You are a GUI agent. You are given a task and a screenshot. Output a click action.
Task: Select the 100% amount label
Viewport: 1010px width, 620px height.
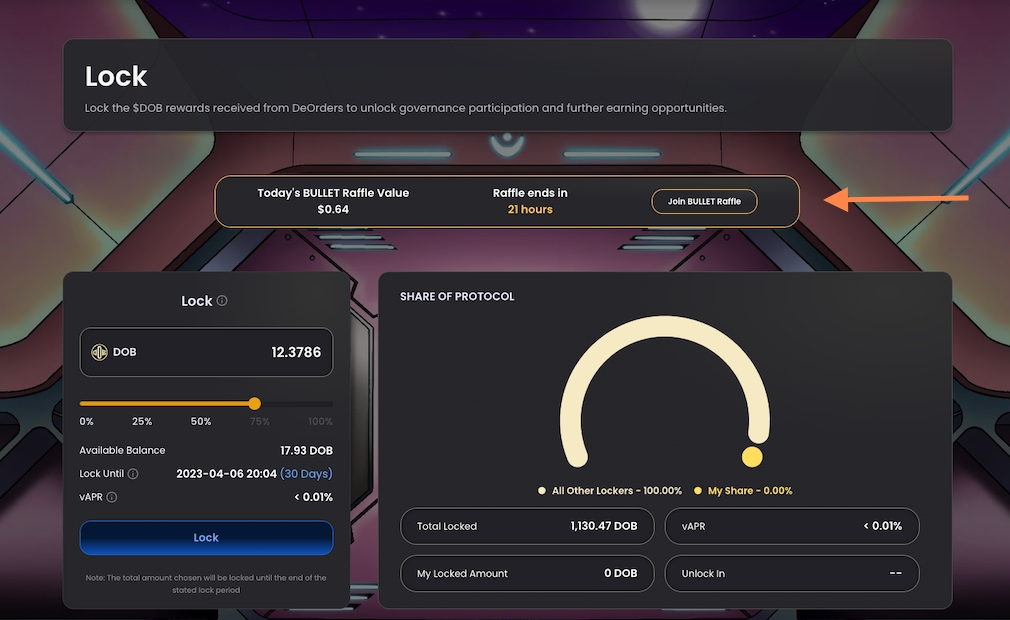[x=320, y=421]
